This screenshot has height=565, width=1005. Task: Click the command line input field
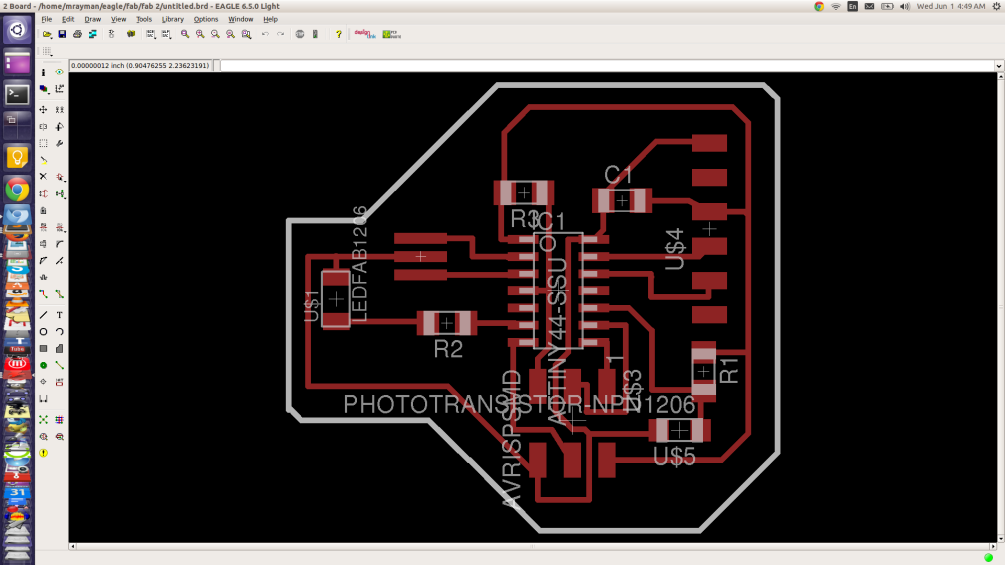pos(607,65)
